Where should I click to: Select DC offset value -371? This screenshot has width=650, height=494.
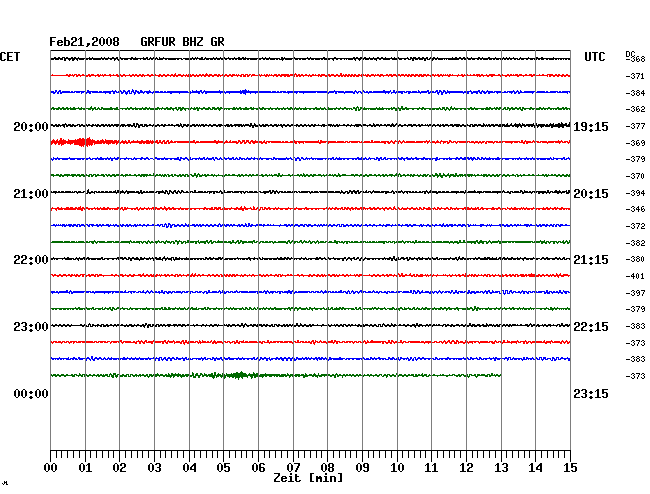point(635,76)
